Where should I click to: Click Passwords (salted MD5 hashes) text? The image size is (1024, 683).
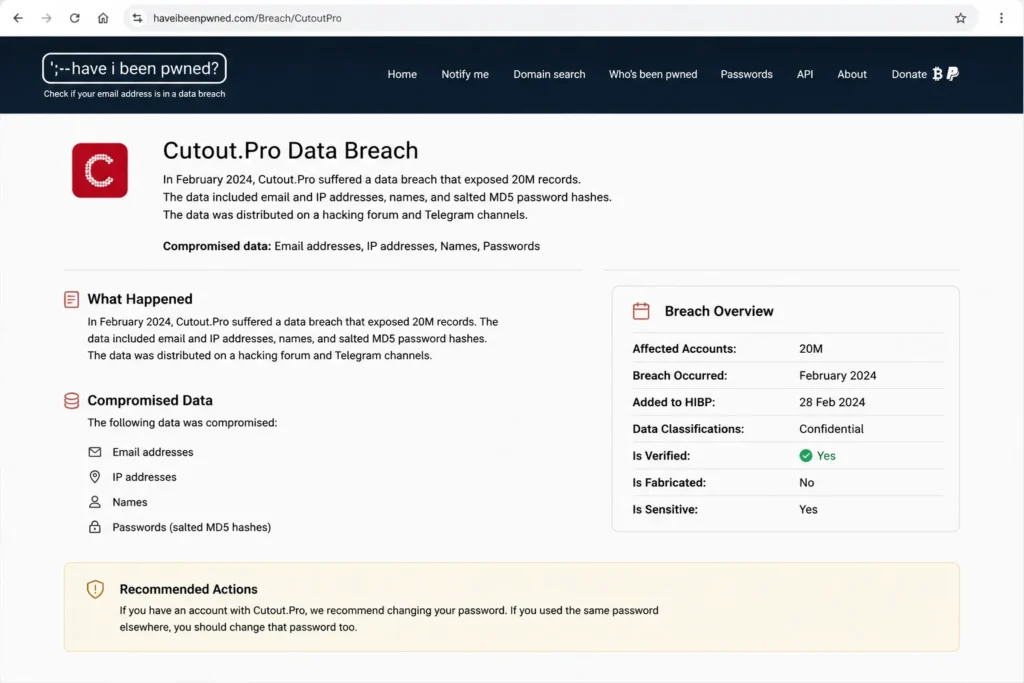click(191, 527)
